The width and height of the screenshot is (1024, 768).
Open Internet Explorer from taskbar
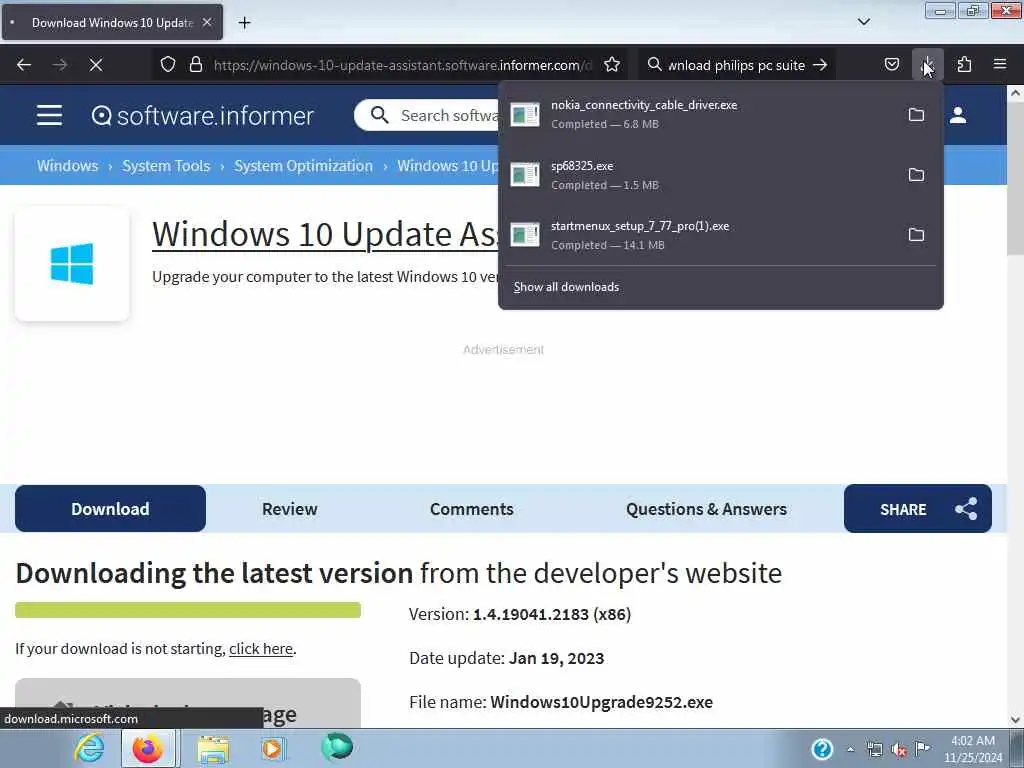[88, 748]
